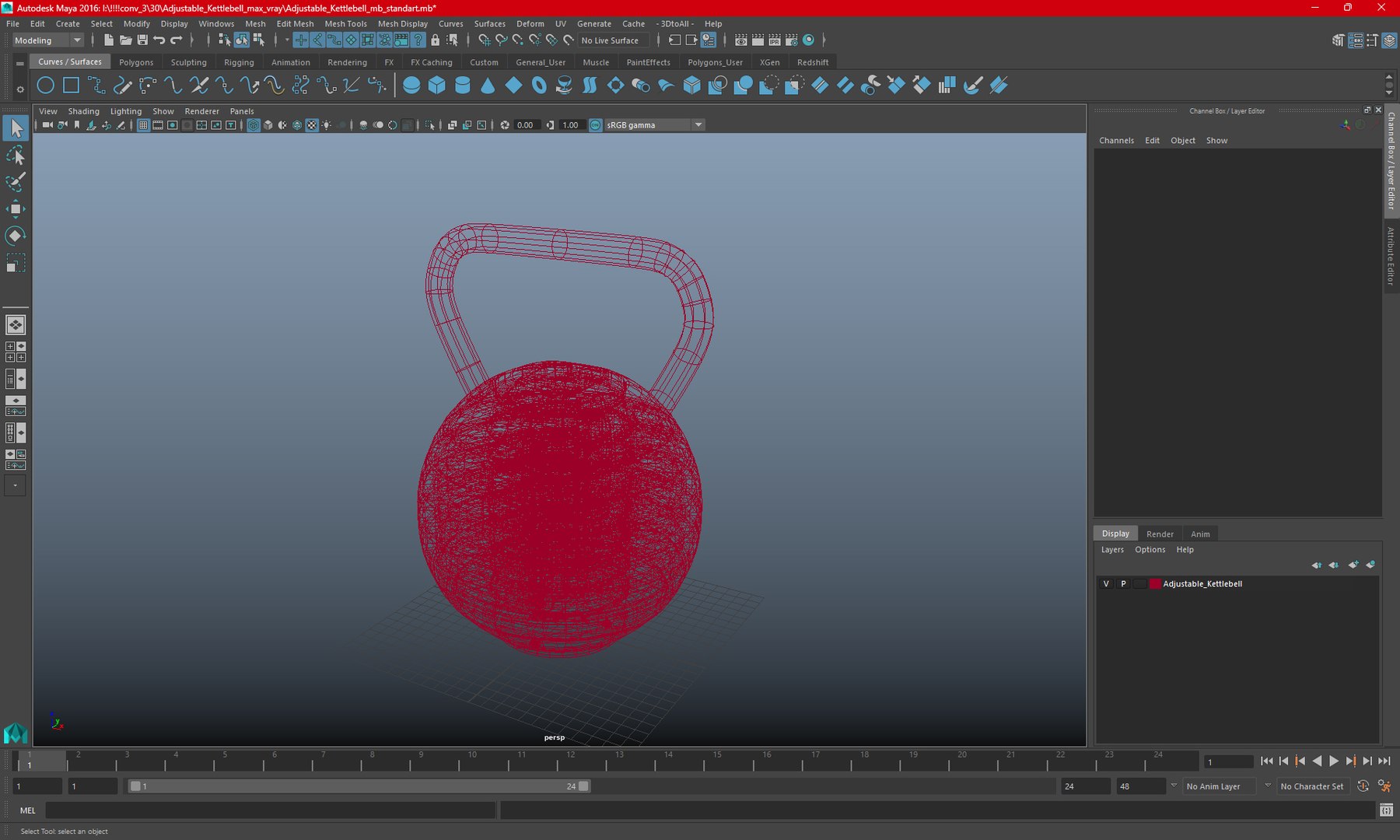Open the shelf options menu icon

[20, 89]
